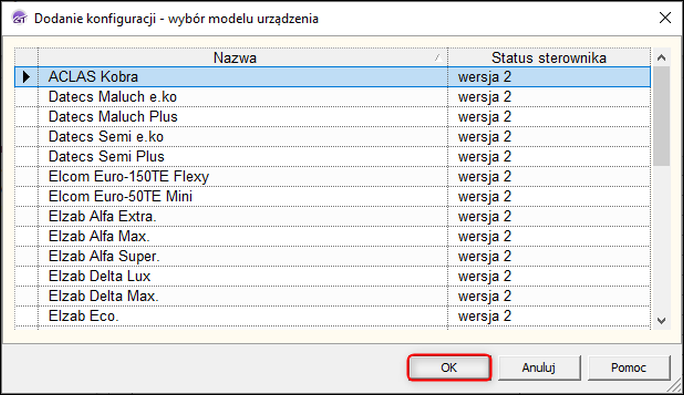Click the vertical scrollbar thumb
This screenshot has height=395, width=684.
[661, 116]
